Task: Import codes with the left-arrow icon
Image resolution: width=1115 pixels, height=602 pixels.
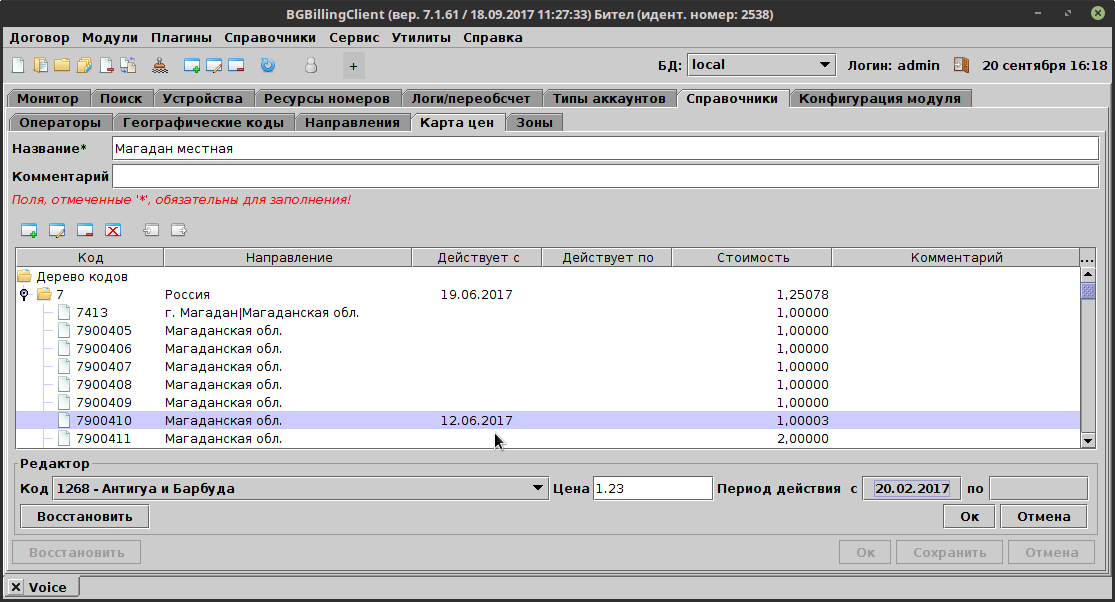Action: (150, 230)
